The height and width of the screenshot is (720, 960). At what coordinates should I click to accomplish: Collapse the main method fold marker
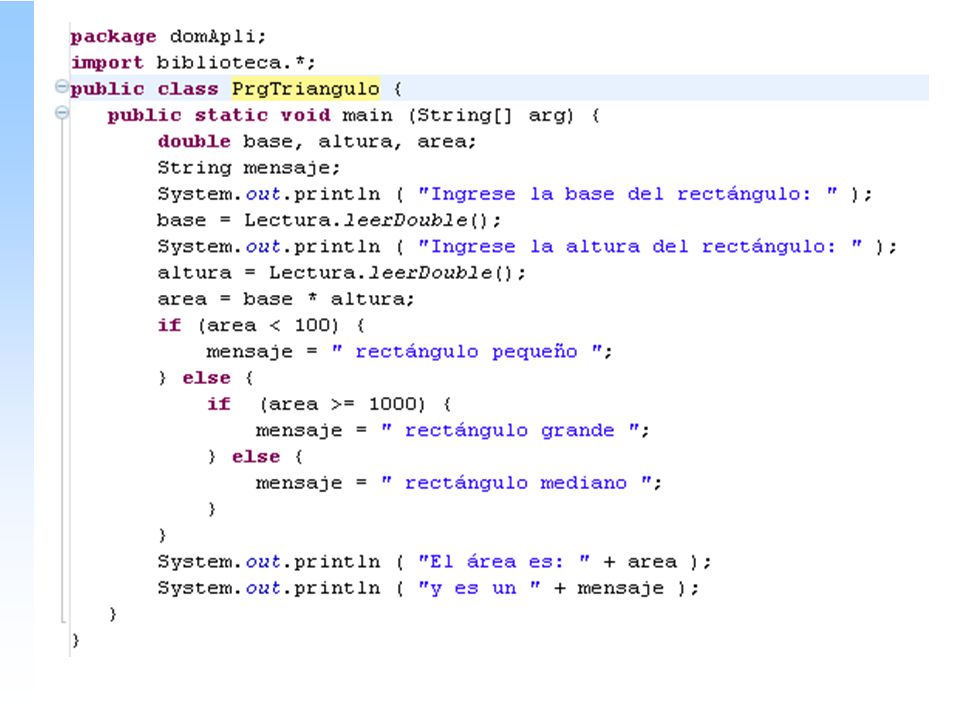tap(61, 112)
